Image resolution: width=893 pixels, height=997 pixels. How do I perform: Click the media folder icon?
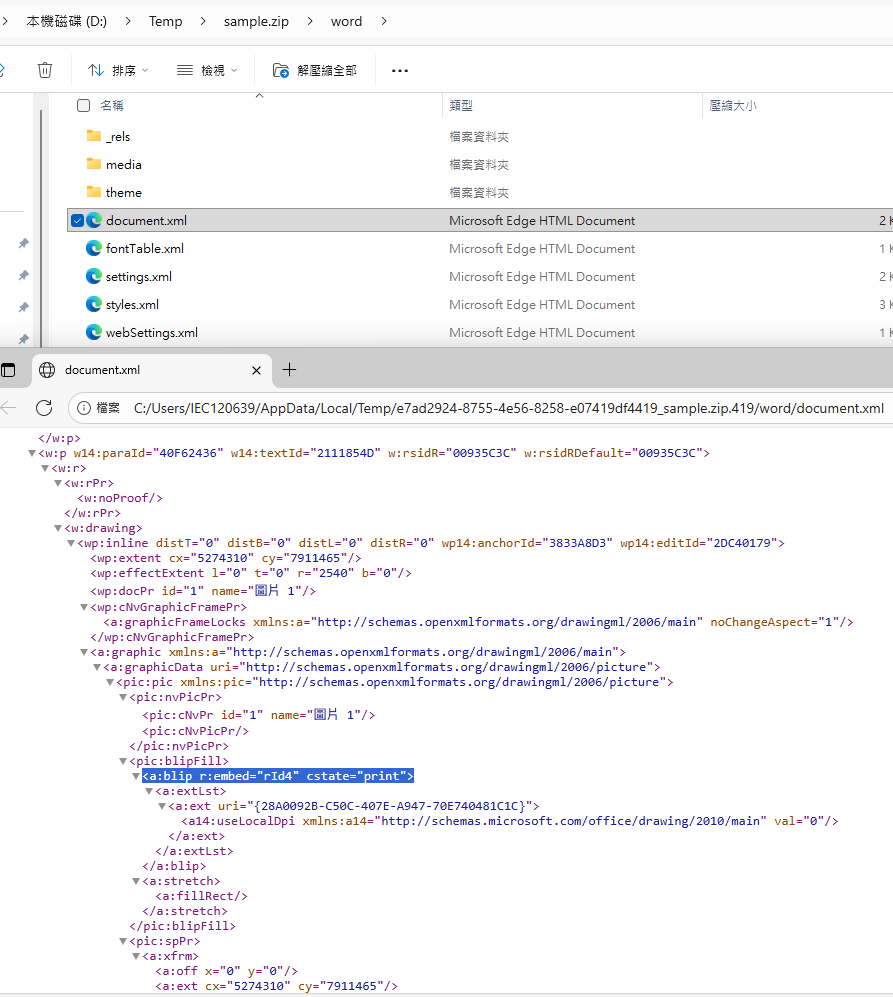[94, 164]
